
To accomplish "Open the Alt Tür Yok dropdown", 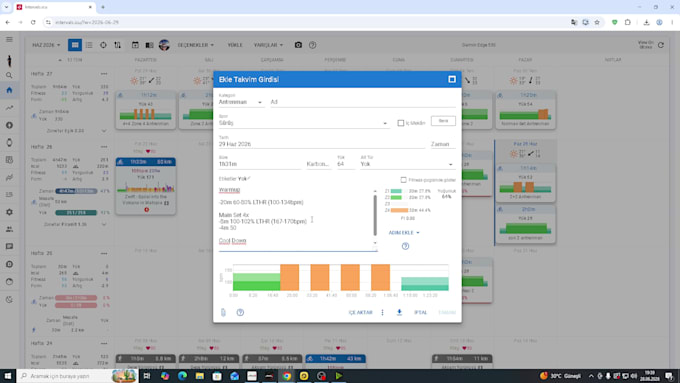I will (407, 164).
